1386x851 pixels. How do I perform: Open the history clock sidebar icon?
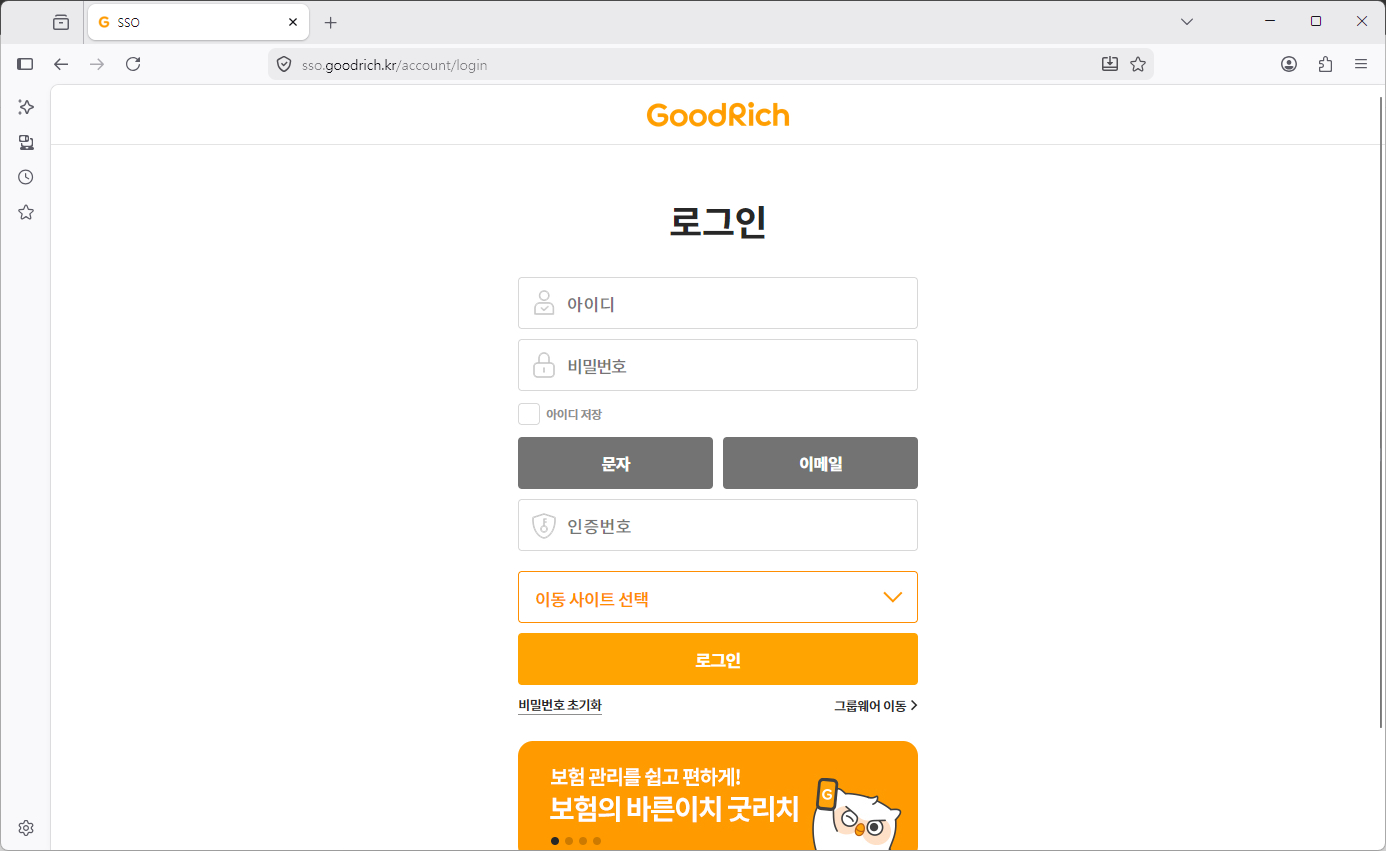pos(26,177)
